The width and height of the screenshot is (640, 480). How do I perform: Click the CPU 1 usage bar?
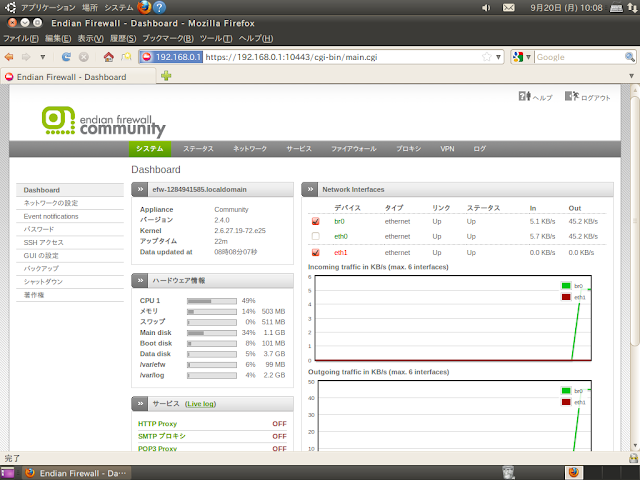tap(212, 301)
